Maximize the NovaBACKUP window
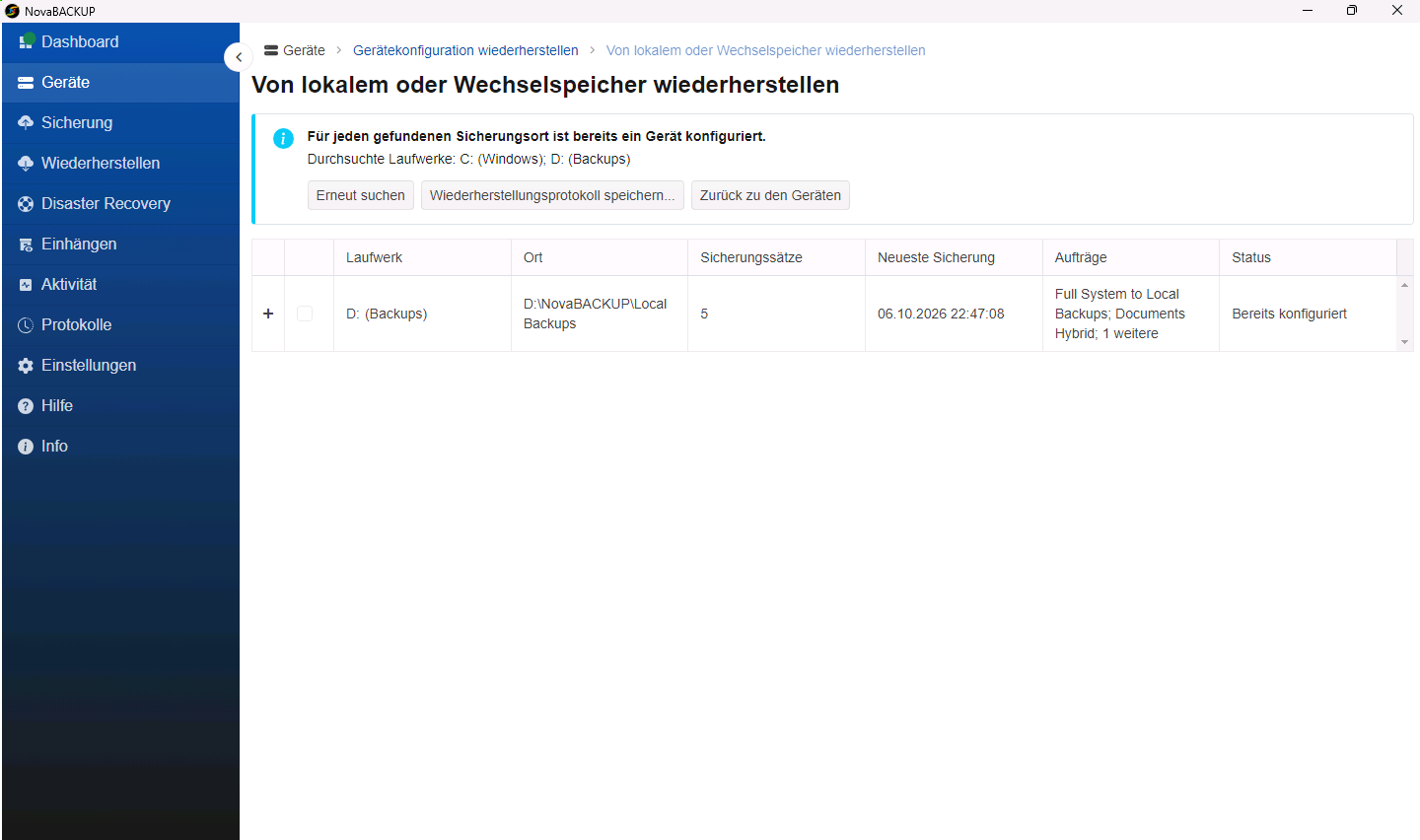1420x840 pixels. click(1352, 11)
